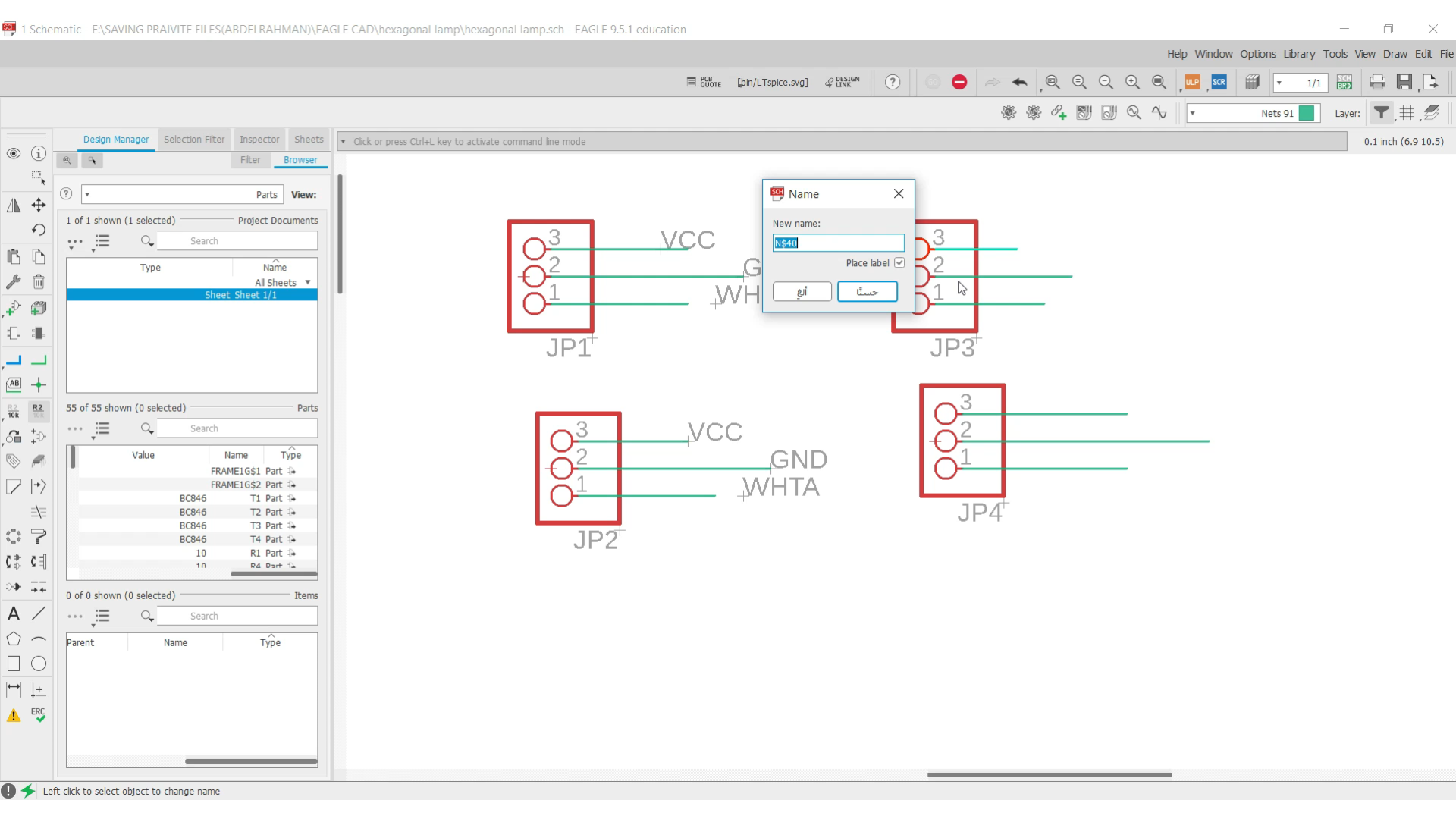Screen dimensions: 1456x819
Task: Click the zoom out magnifier icon
Action: point(1109,82)
